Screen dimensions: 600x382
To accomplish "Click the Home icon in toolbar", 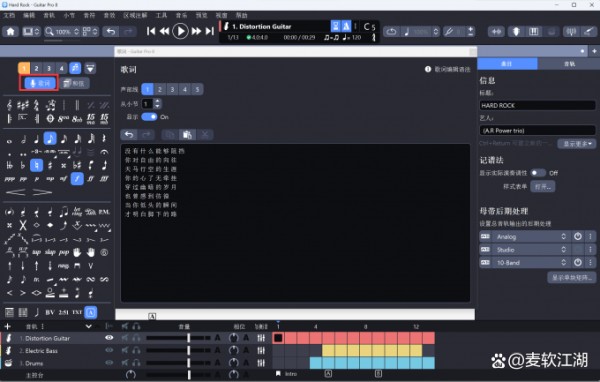I will point(11,31).
